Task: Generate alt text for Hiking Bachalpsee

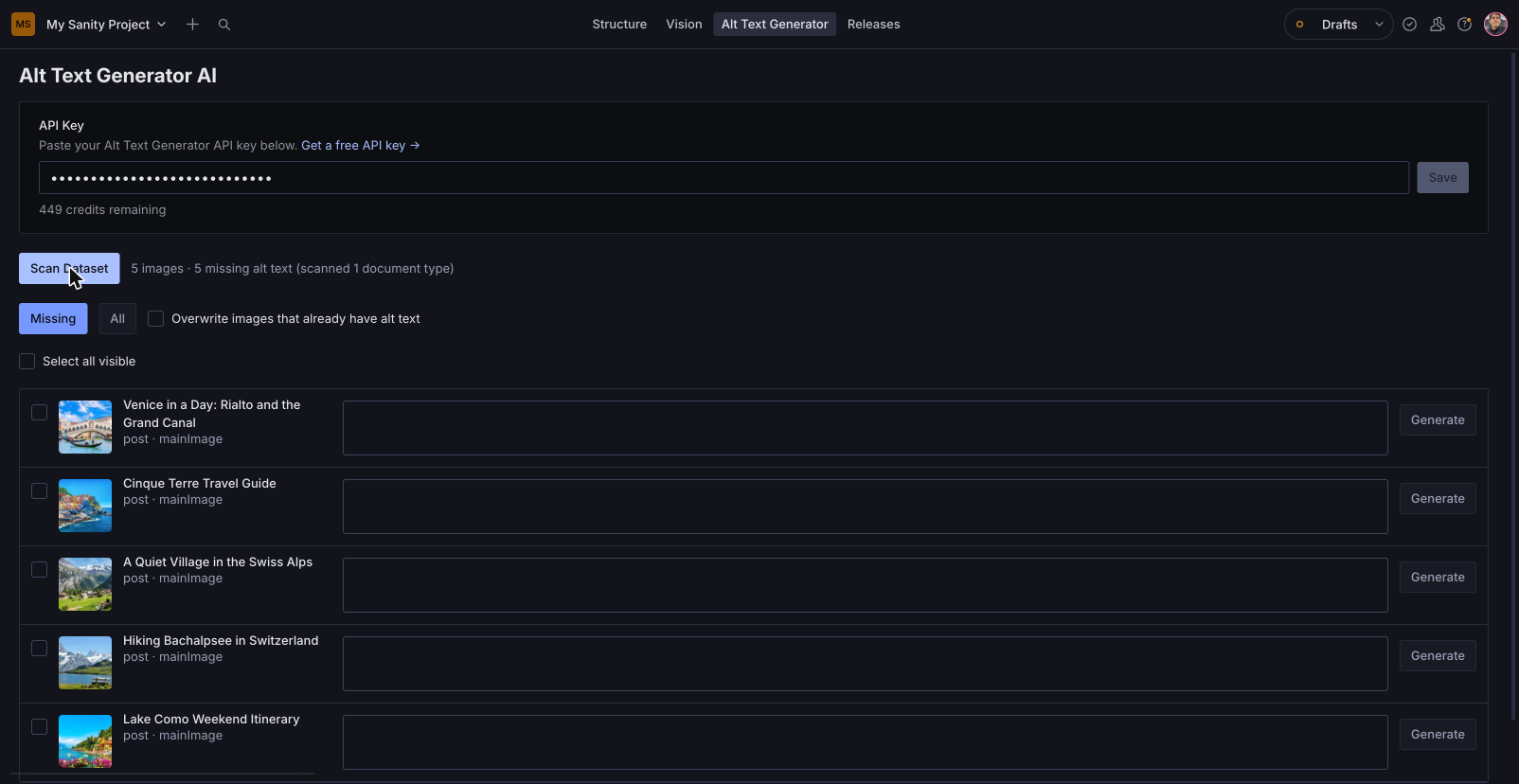Action: pyautogui.click(x=1437, y=656)
